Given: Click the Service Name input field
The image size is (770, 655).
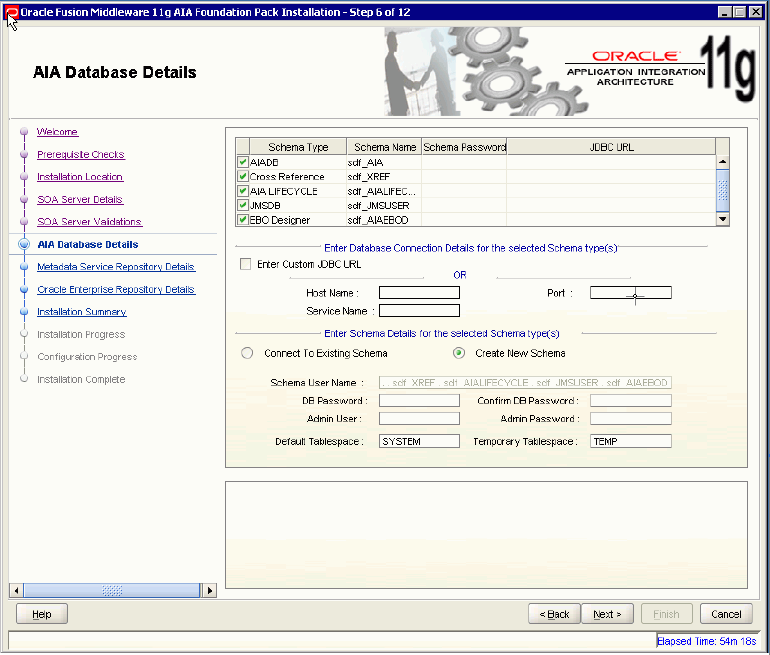Looking at the screenshot, I should tap(419, 310).
